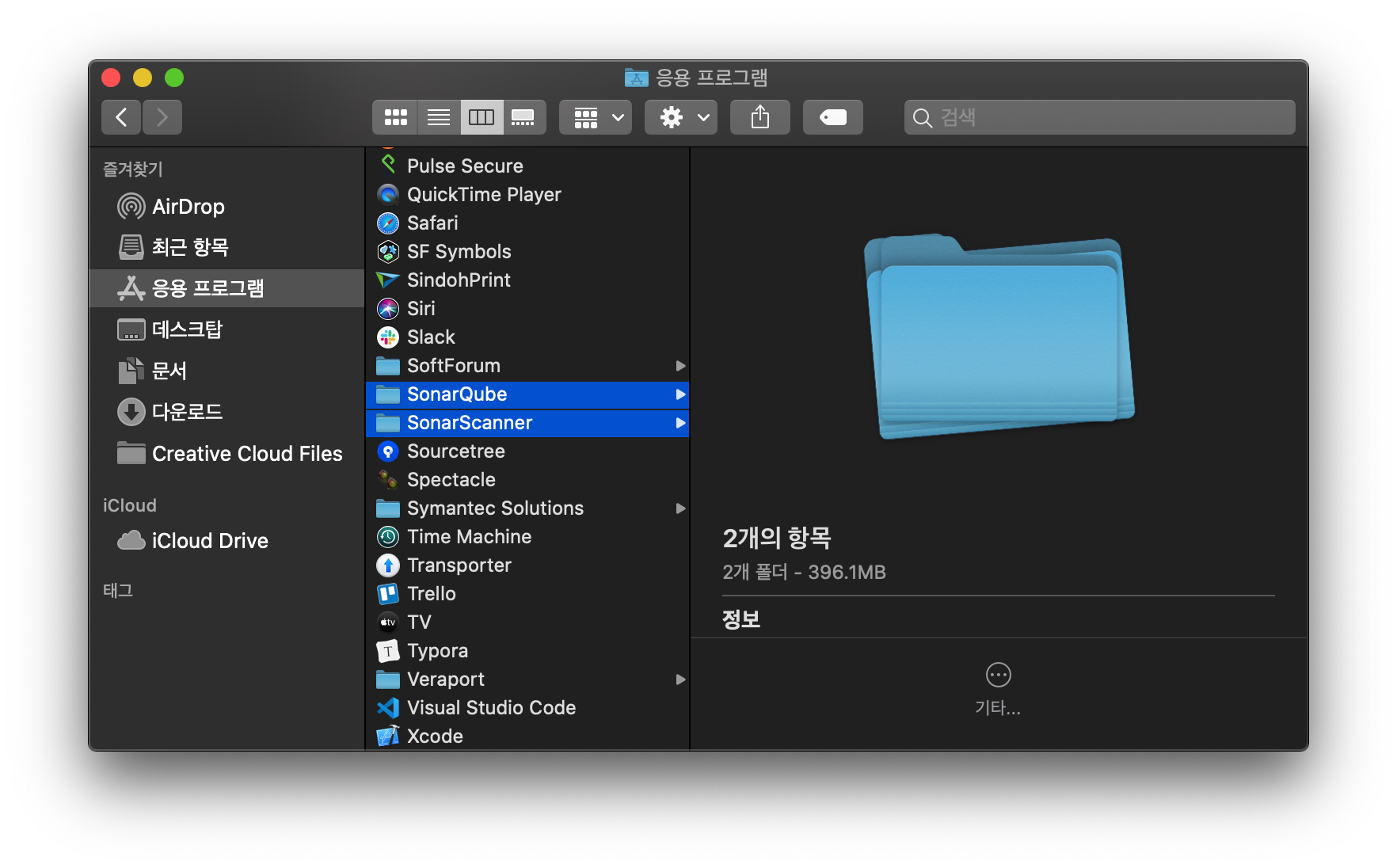Click the window title folder icon

637,77
